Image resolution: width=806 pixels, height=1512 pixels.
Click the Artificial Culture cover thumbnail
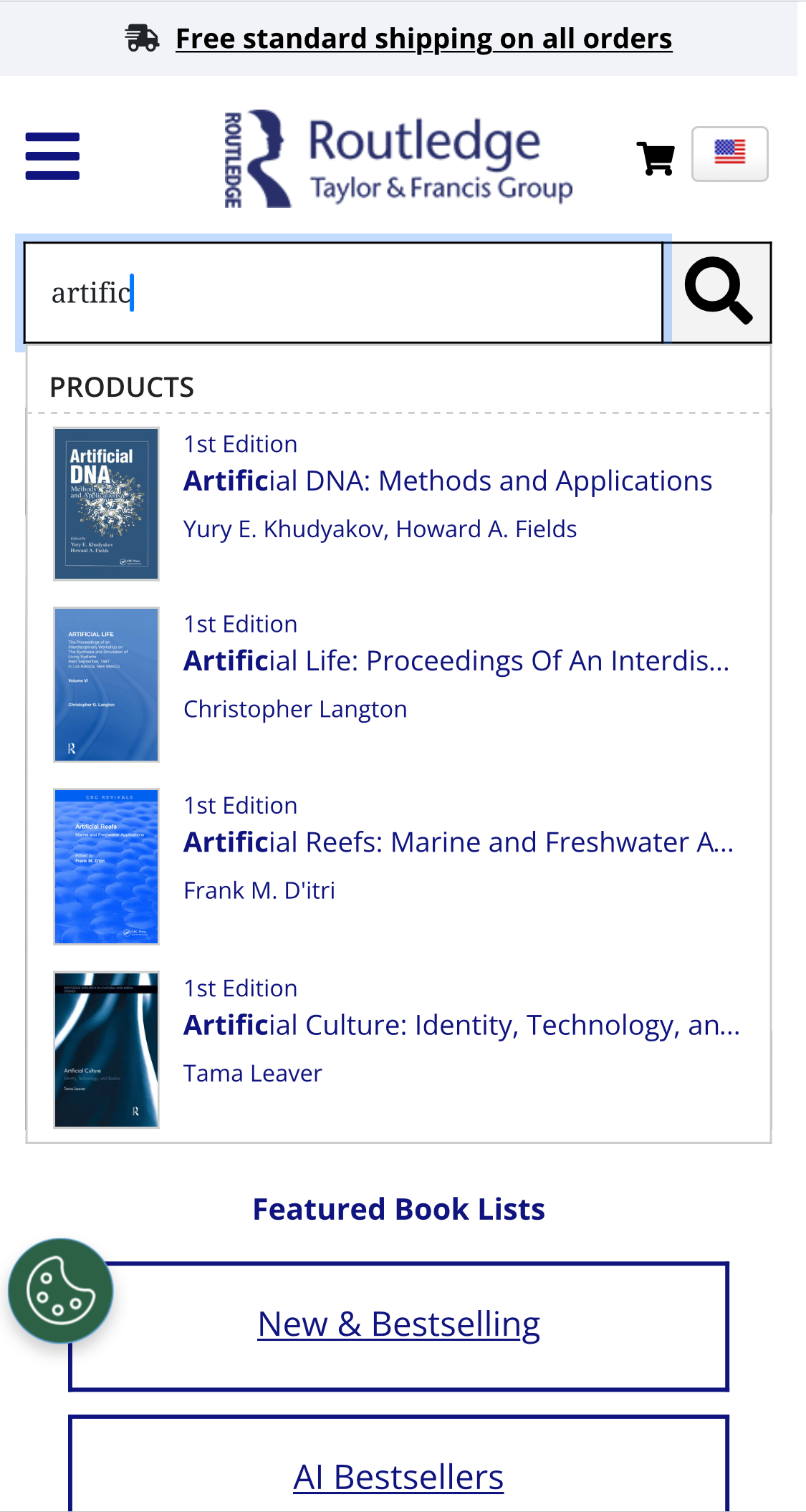pyautogui.click(x=105, y=1049)
